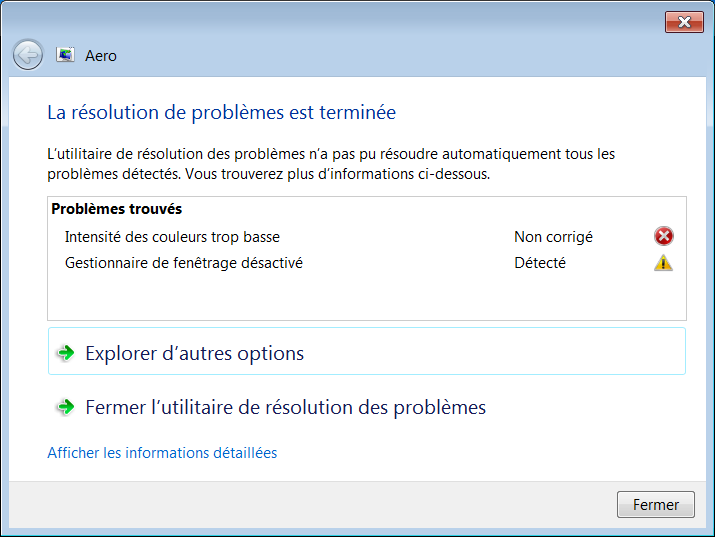
Task: Open Afficher les informations détaillées link
Action: click(x=162, y=453)
